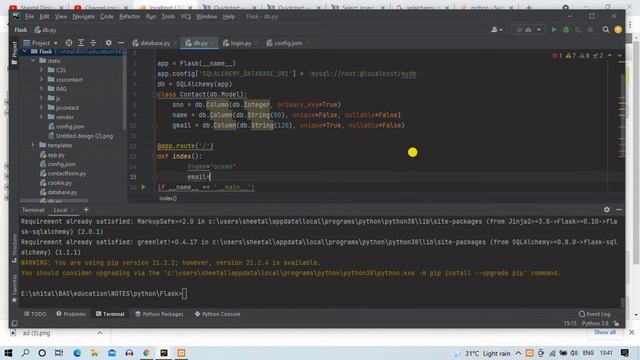This screenshot has height=360, width=640.
Task: Open the Project view dropdown
Action: (41, 43)
